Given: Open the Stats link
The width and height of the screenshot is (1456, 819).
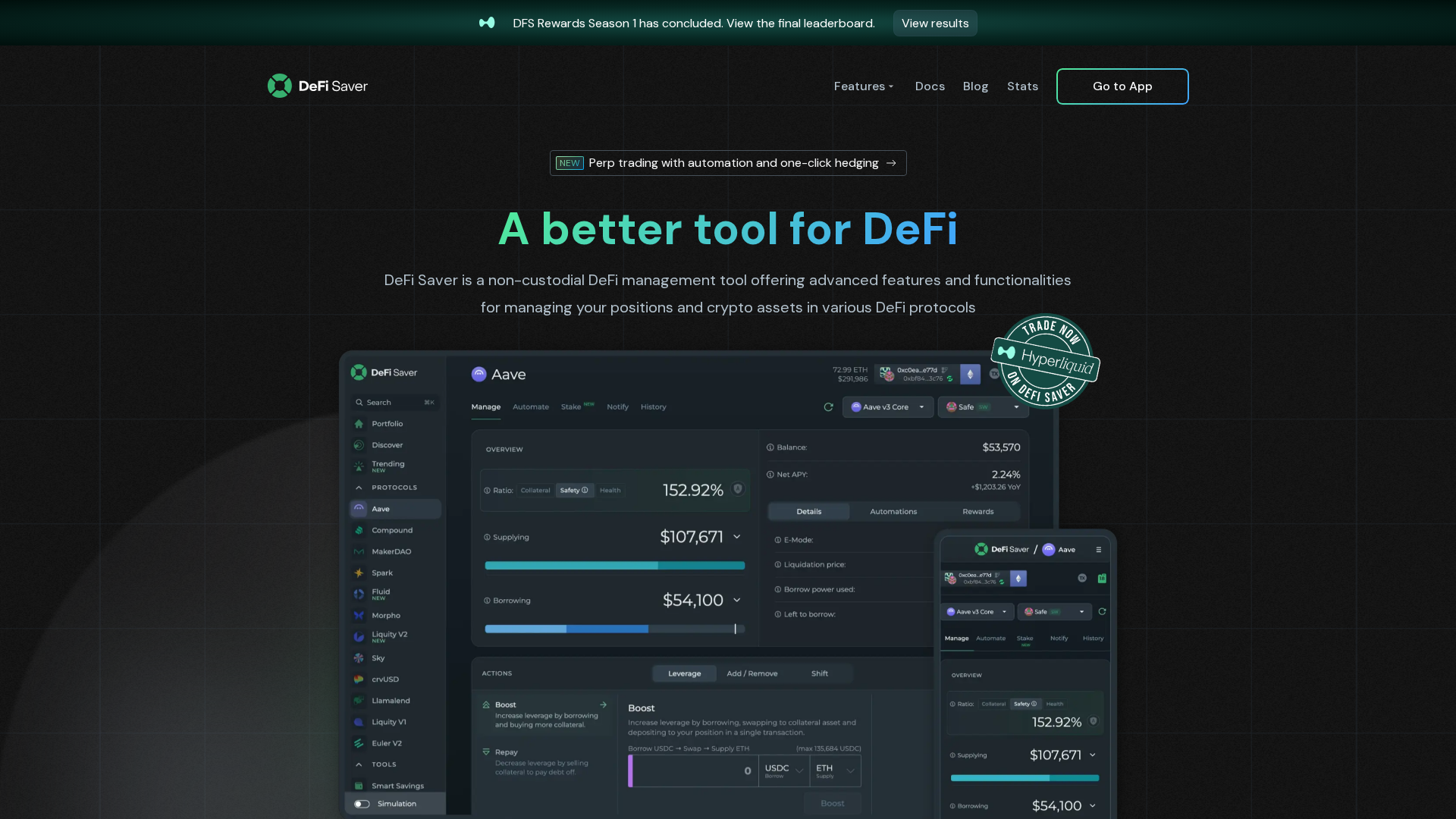Looking at the screenshot, I should 1022,86.
